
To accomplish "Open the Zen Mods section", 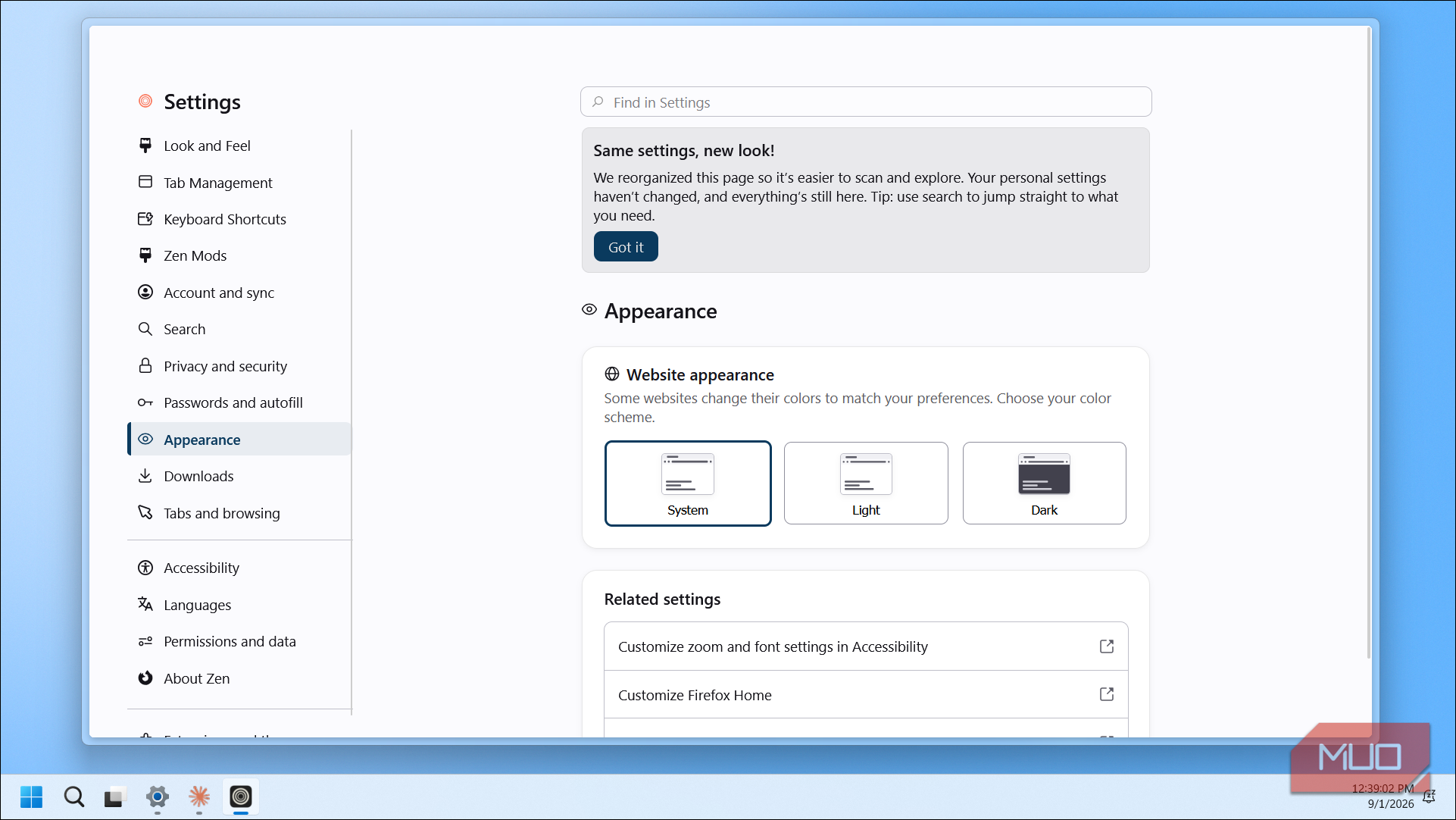I will [x=239, y=255].
